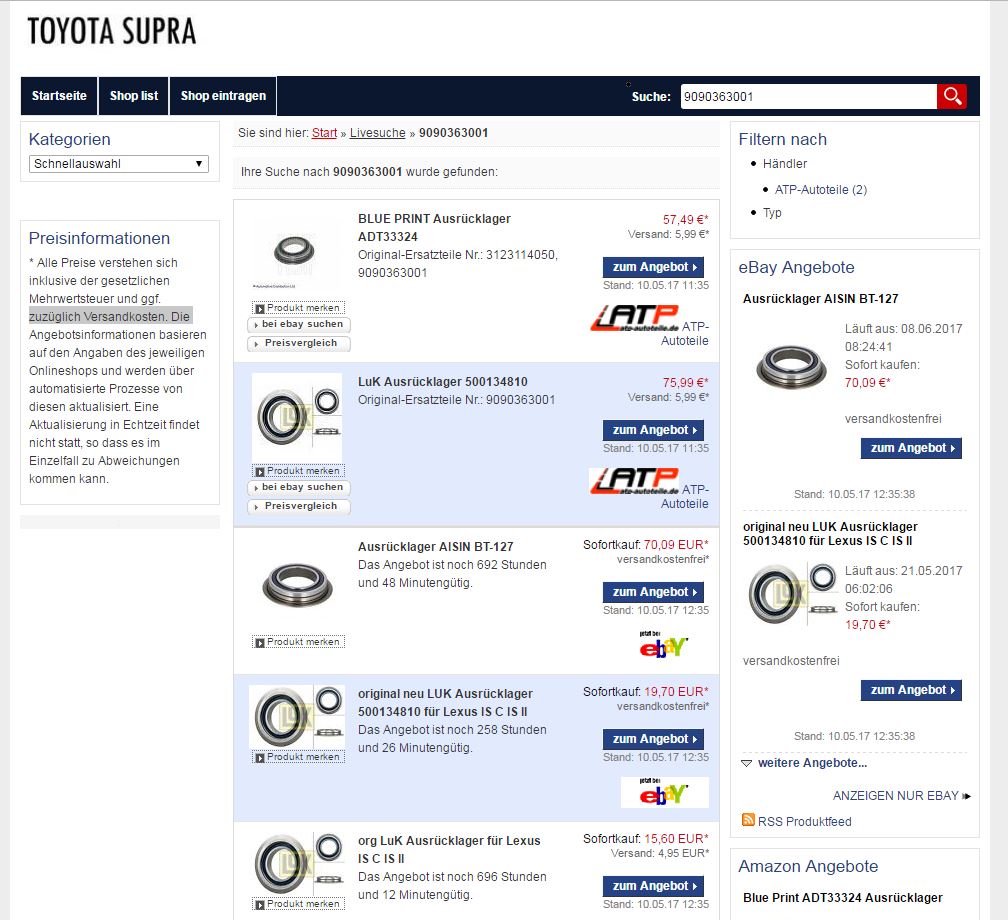Open AISIN BT-127 thumbnail in eBay Angebote sidebar

click(x=791, y=367)
